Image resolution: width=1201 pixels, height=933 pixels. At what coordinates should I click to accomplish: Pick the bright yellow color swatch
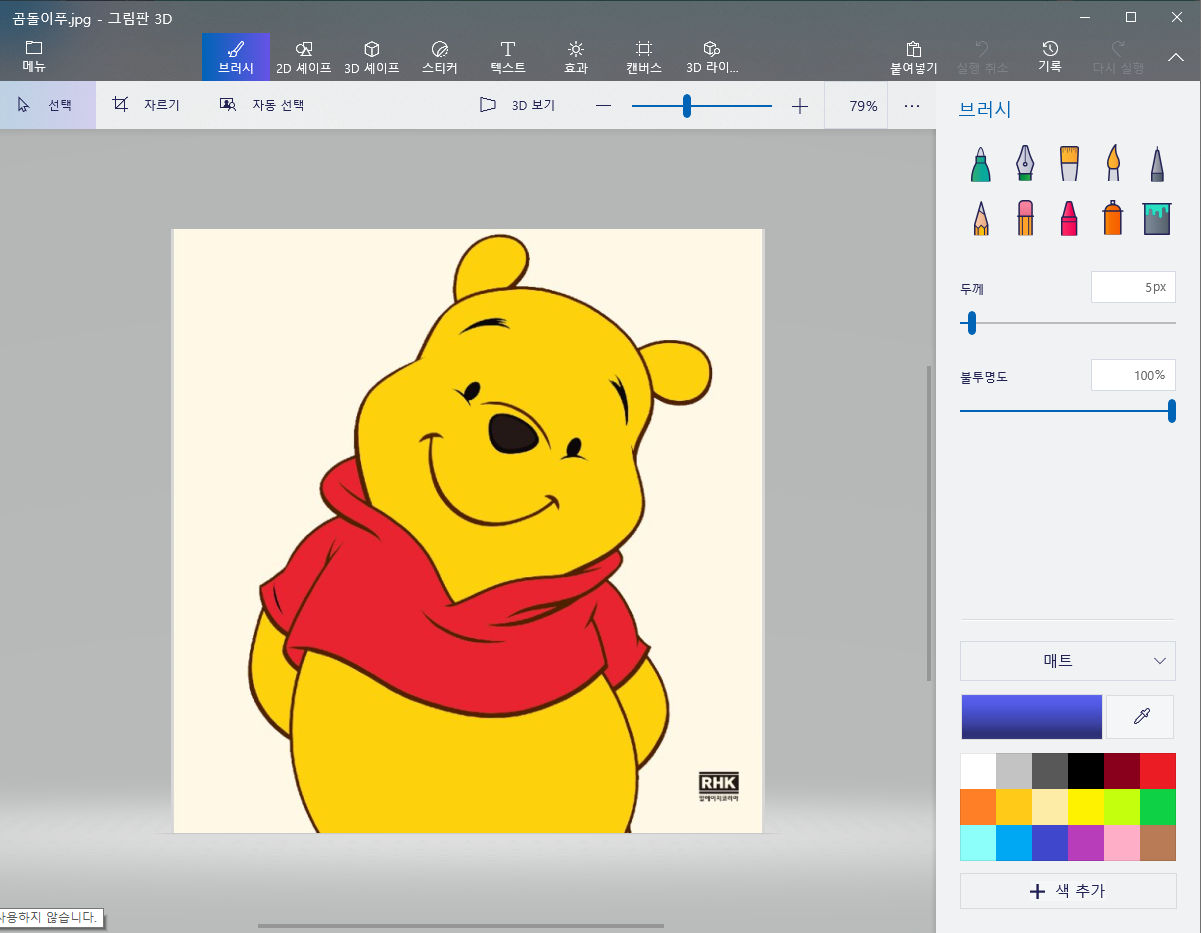point(1086,808)
